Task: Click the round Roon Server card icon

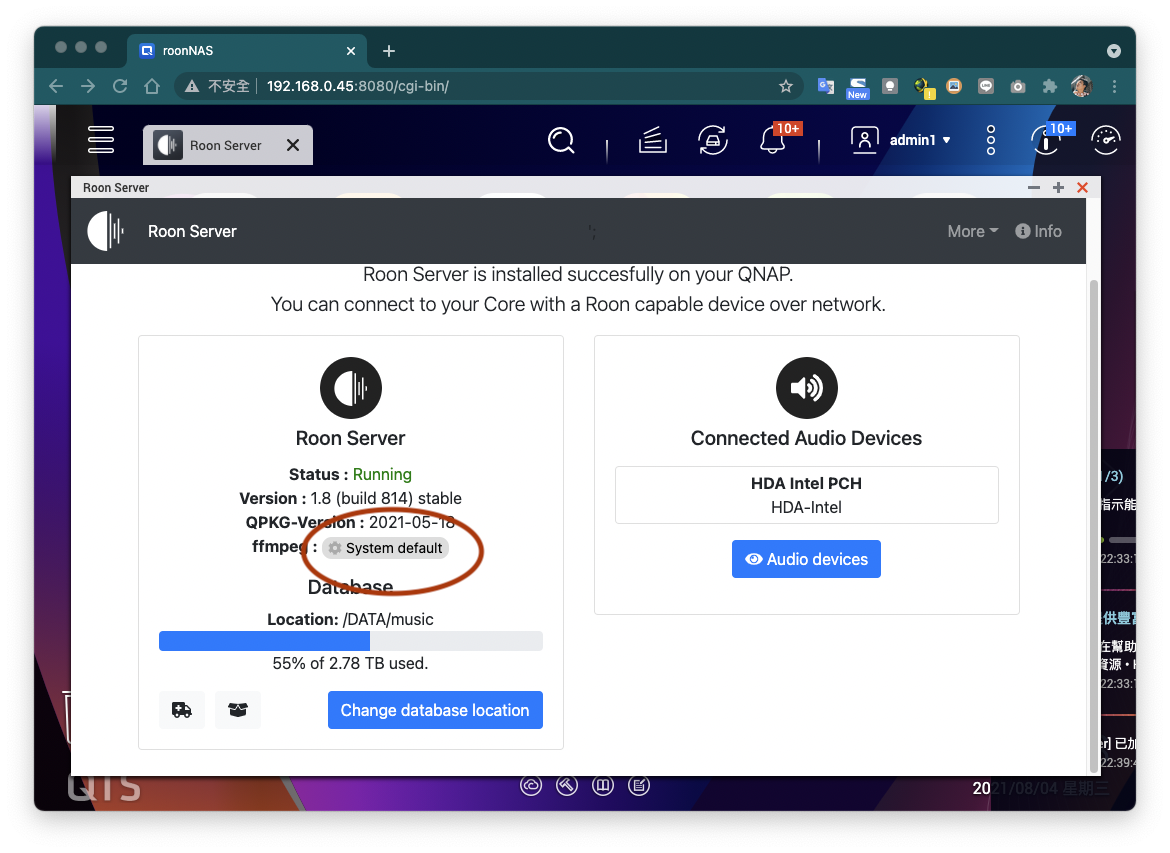Action: click(351, 388)
